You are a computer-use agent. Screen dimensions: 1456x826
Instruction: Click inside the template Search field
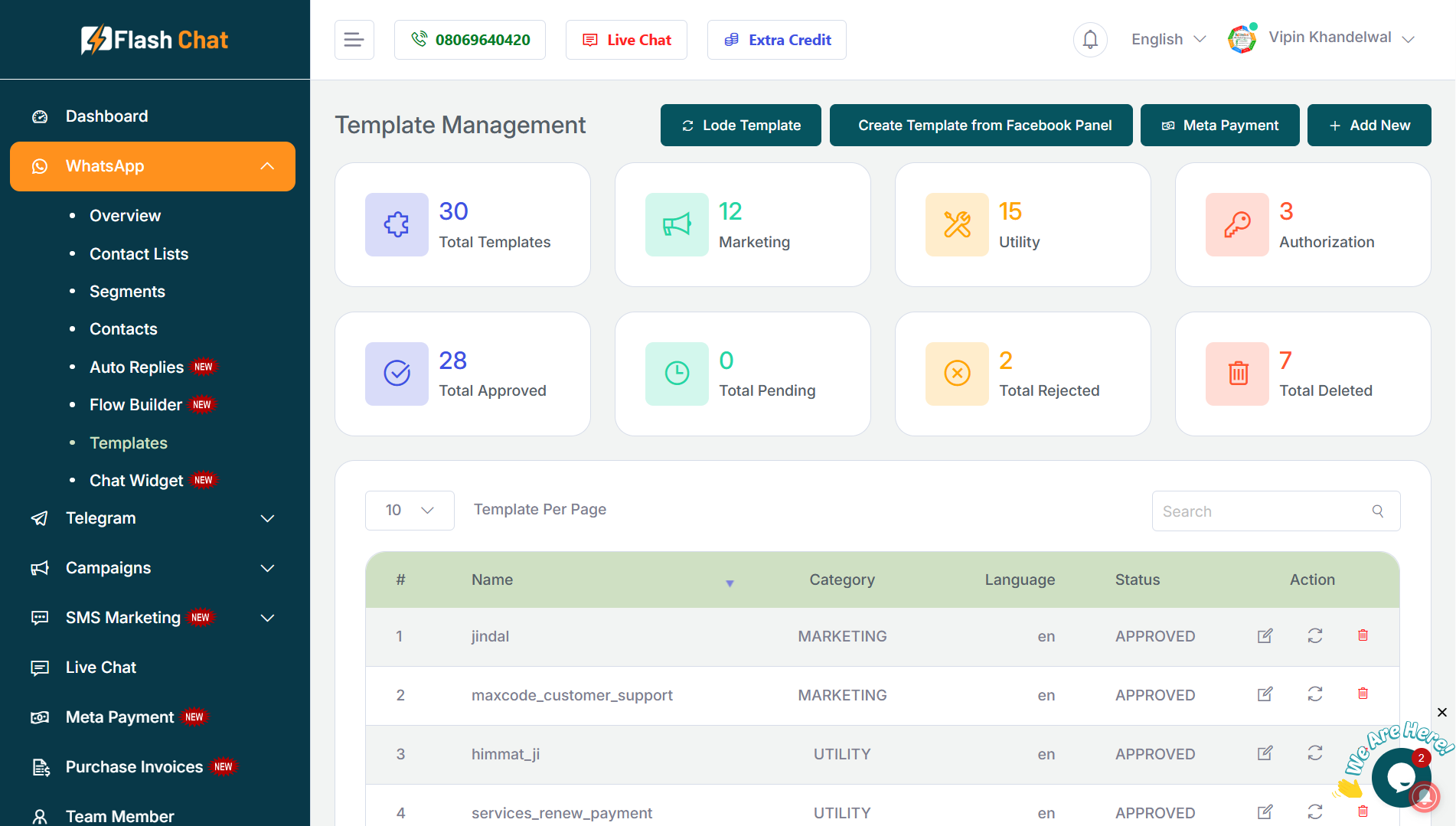pyautogui.click(x=1255, y=511)
